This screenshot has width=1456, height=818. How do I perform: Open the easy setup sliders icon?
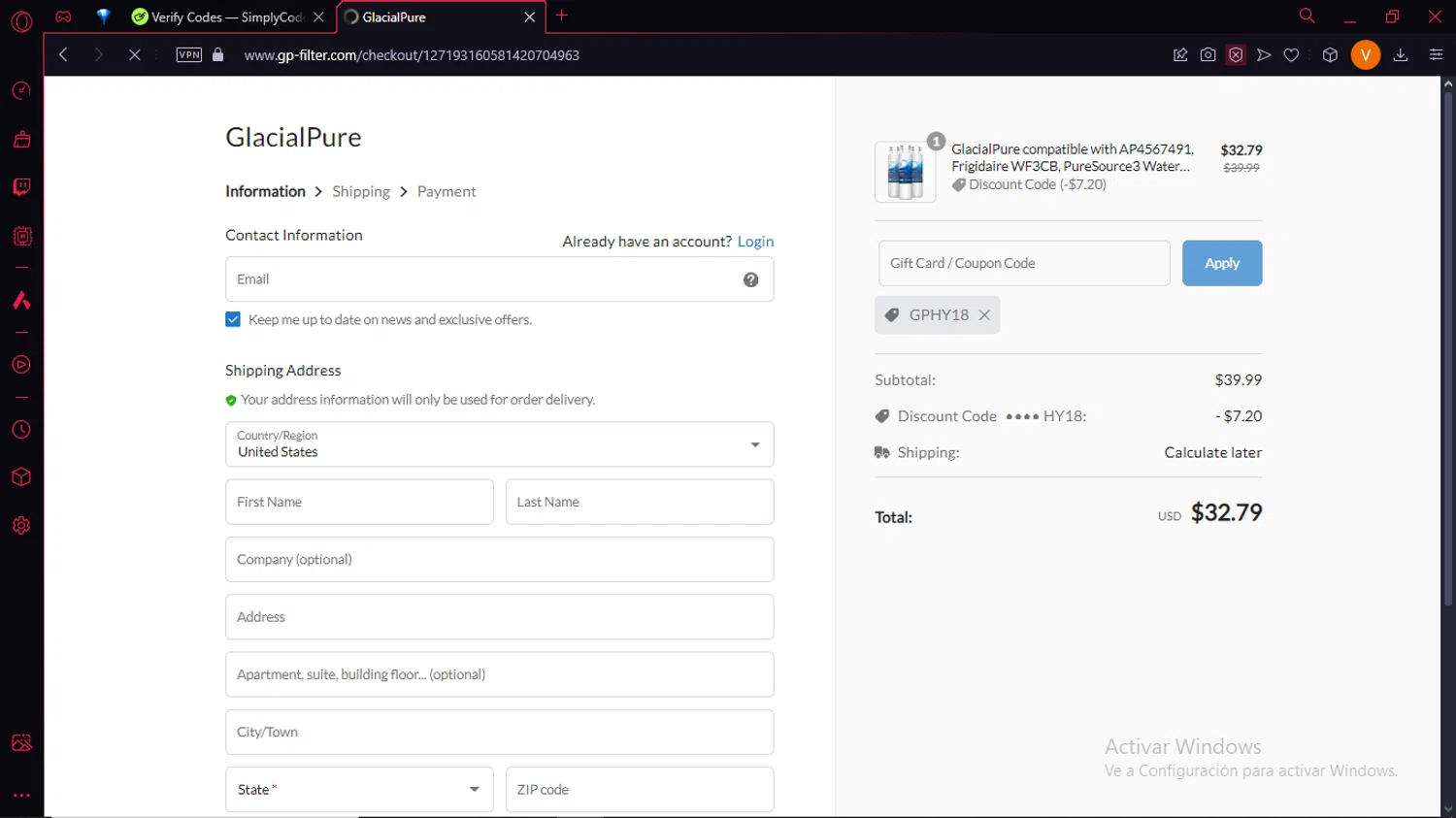(1436, 54)
